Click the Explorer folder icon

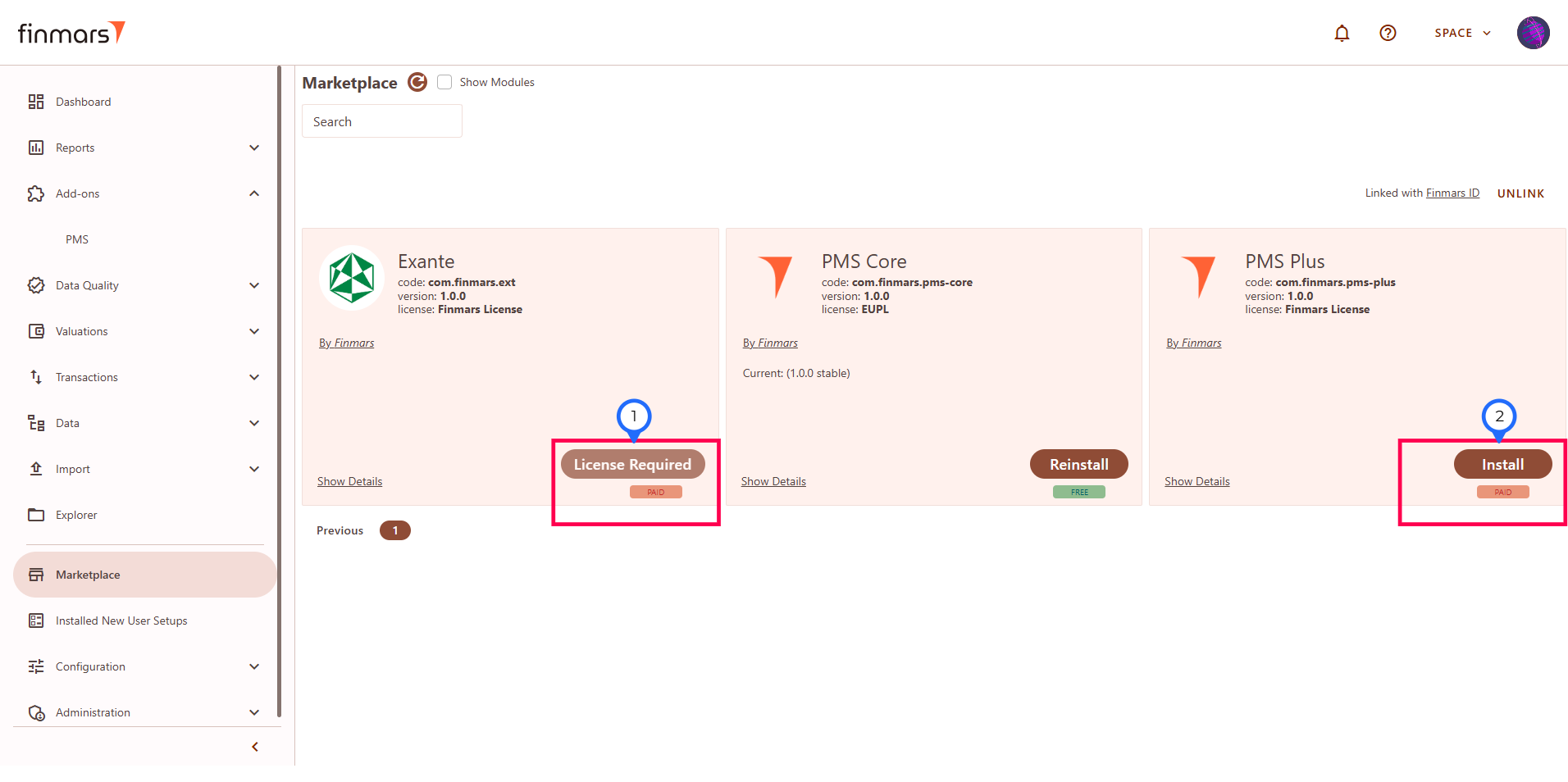pyautogui.click(x=36, y=515)
